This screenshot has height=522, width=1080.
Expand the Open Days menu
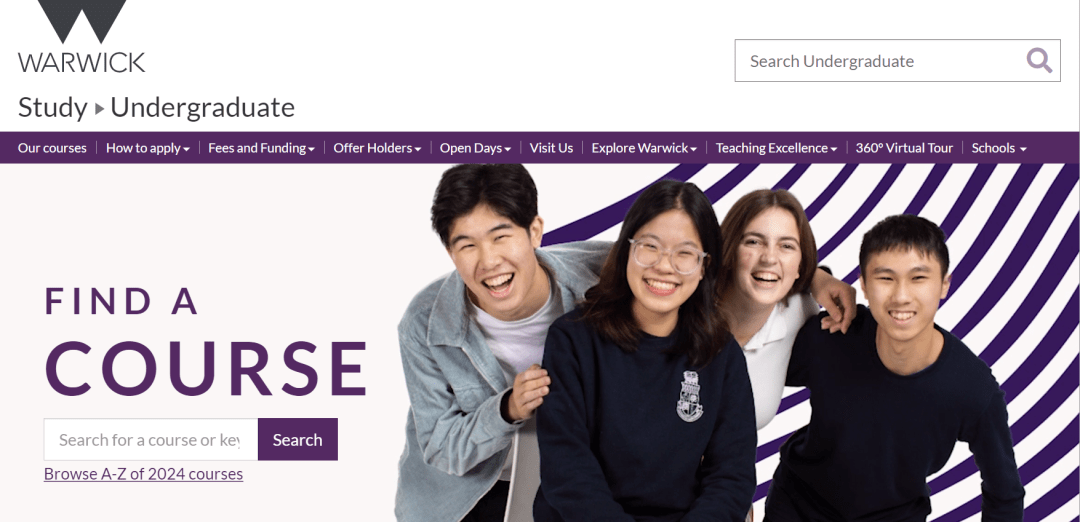[475, 148]
